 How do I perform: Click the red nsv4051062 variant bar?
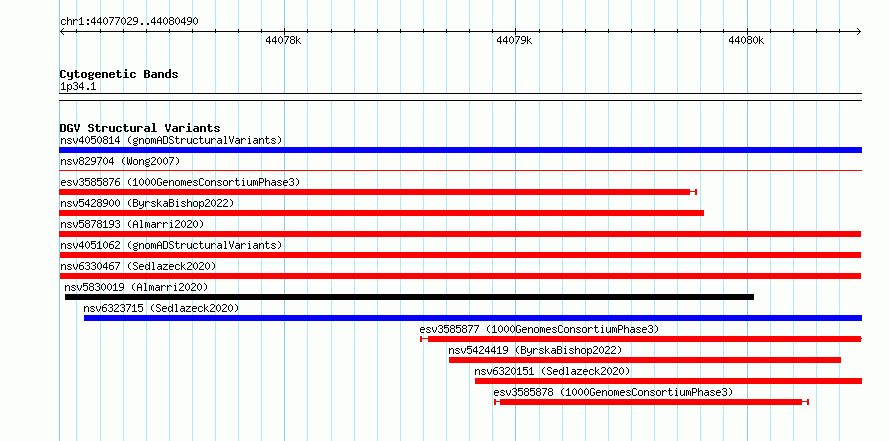tap(460, 255)
